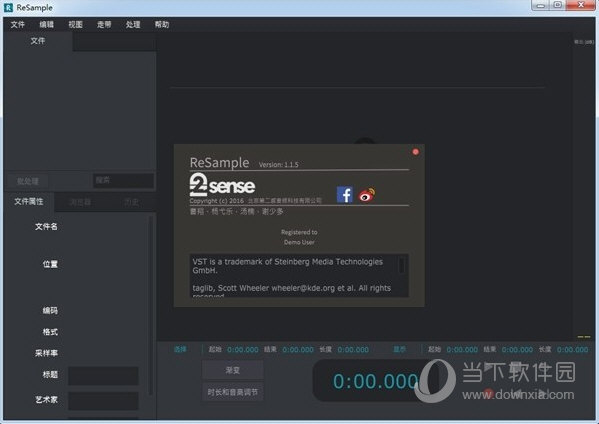Click the 格式 property label

(50, 332)
